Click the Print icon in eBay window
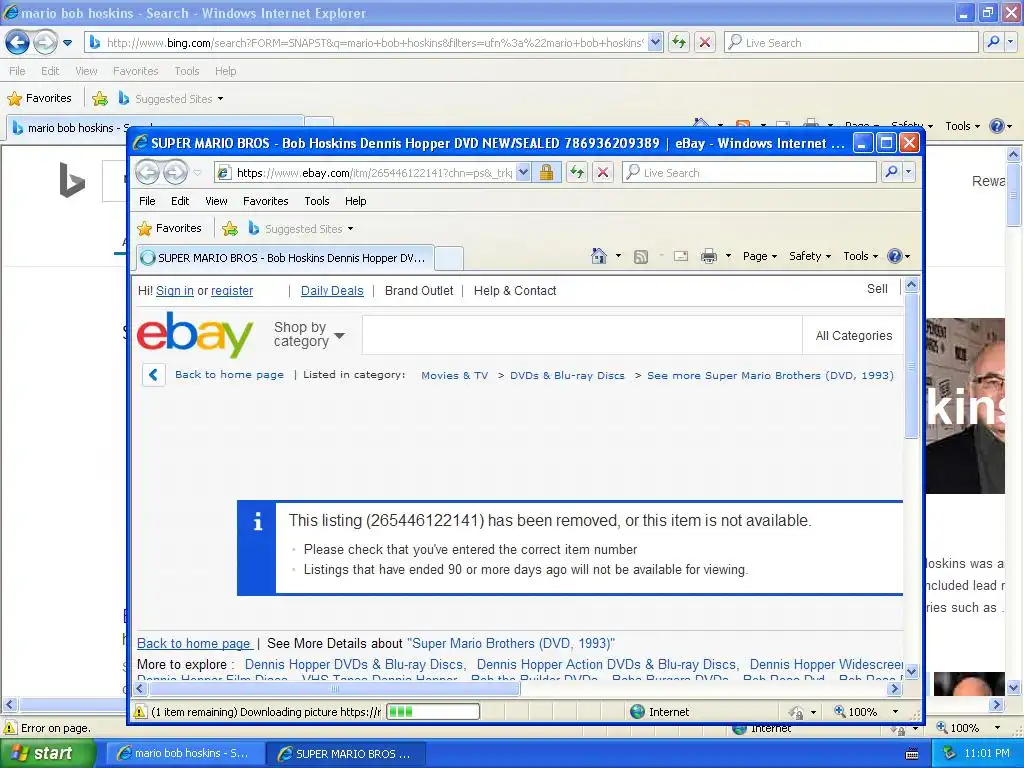1024x768 pixels. coord(709,257)
